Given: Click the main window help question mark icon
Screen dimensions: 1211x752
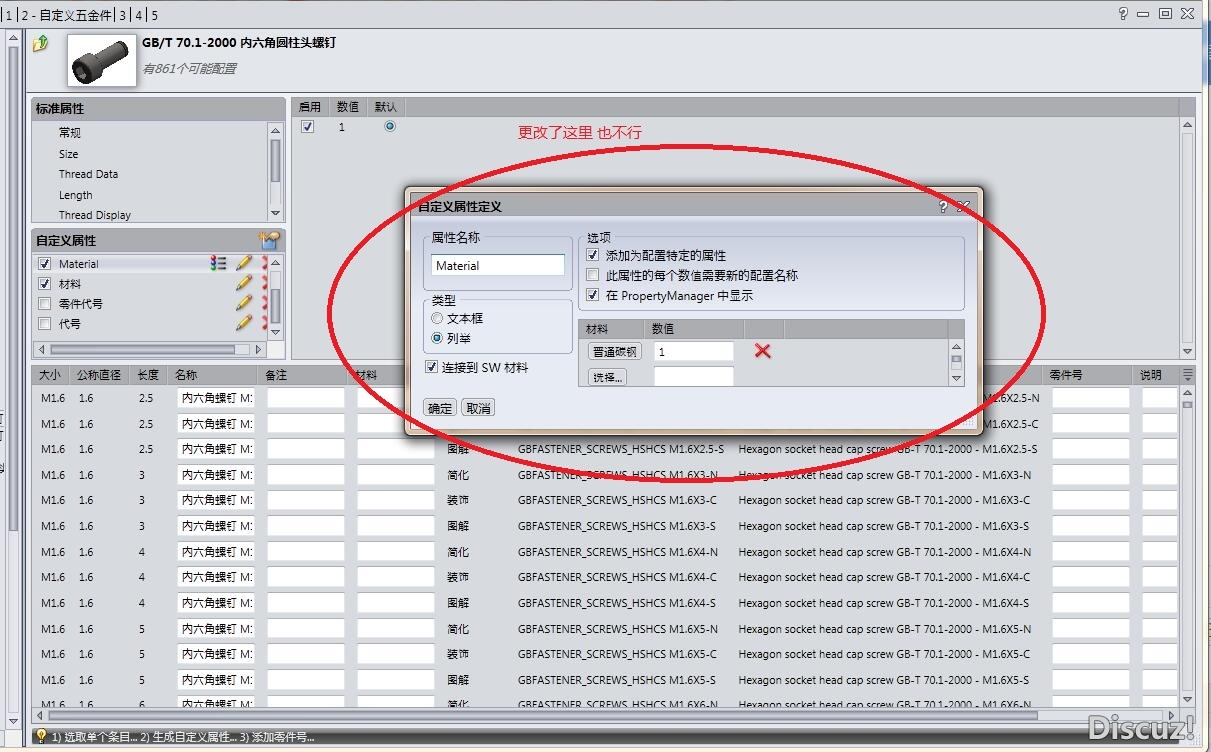Looking at the screenshot, I should point(1124,14).
